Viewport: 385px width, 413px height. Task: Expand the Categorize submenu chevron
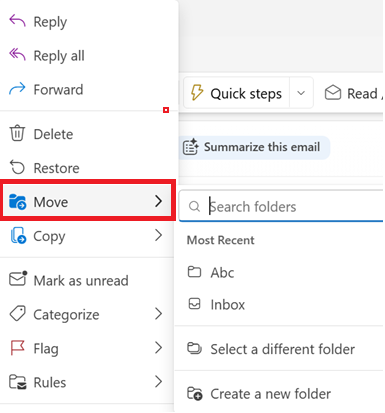[x=159, y=314]
